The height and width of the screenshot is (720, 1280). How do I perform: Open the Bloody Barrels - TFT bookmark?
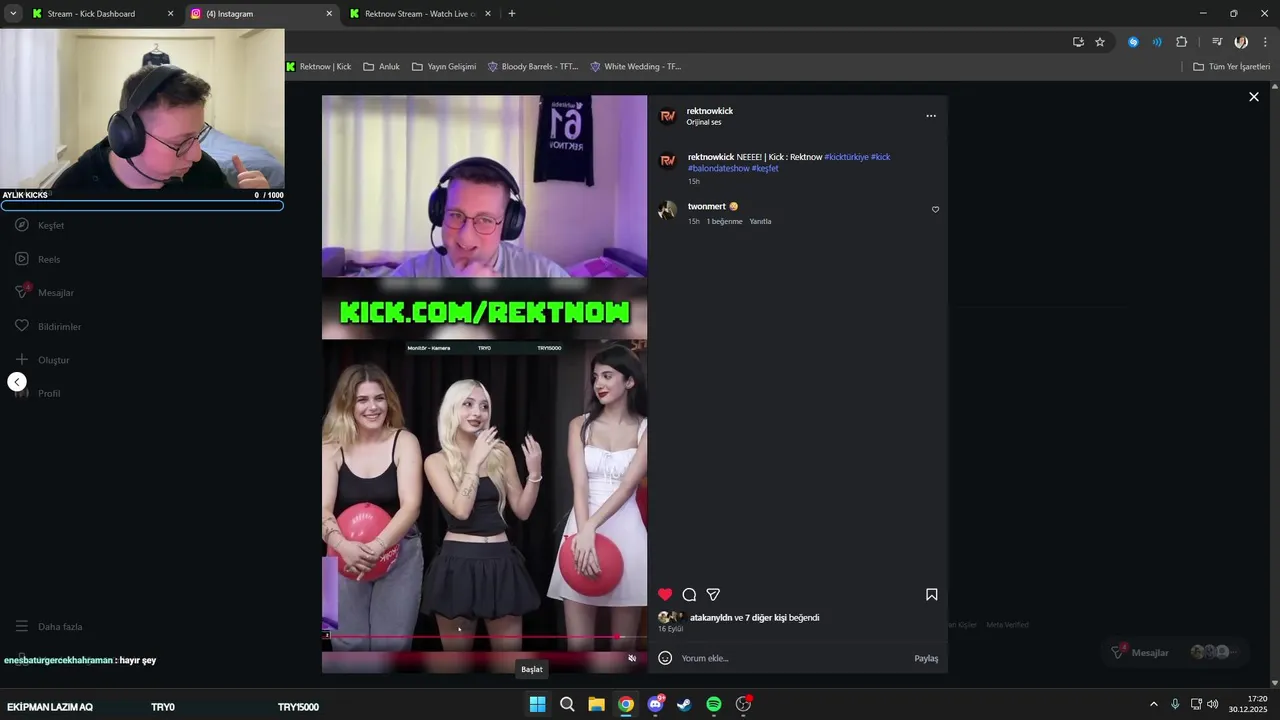tap(533, 67)
